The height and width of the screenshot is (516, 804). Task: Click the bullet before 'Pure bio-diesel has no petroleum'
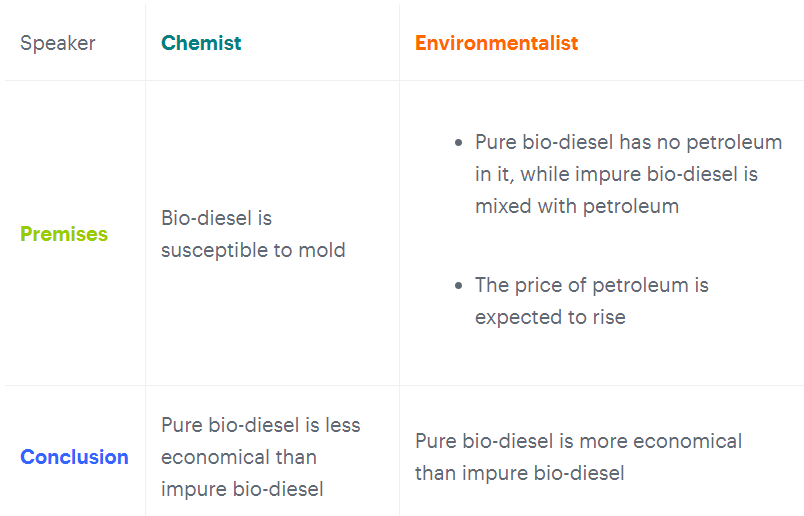[x=458, y=143]
